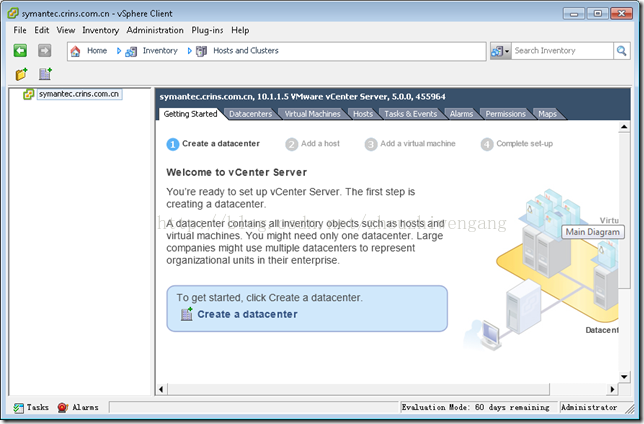Click the horizontal scrollbar left arrow

tap(161, 389)
